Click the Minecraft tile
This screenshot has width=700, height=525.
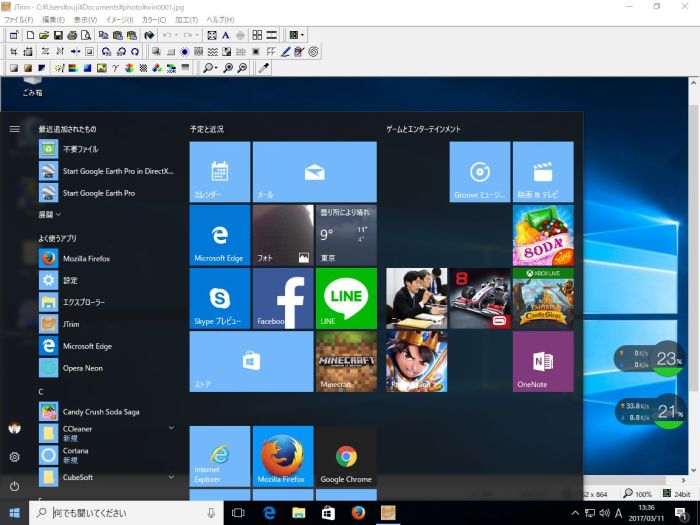point(346,361)
